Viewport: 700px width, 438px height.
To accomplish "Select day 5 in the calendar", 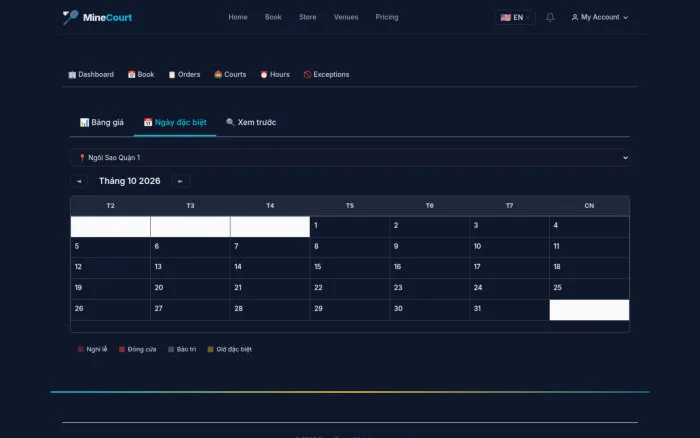I will tap(110, 247).
